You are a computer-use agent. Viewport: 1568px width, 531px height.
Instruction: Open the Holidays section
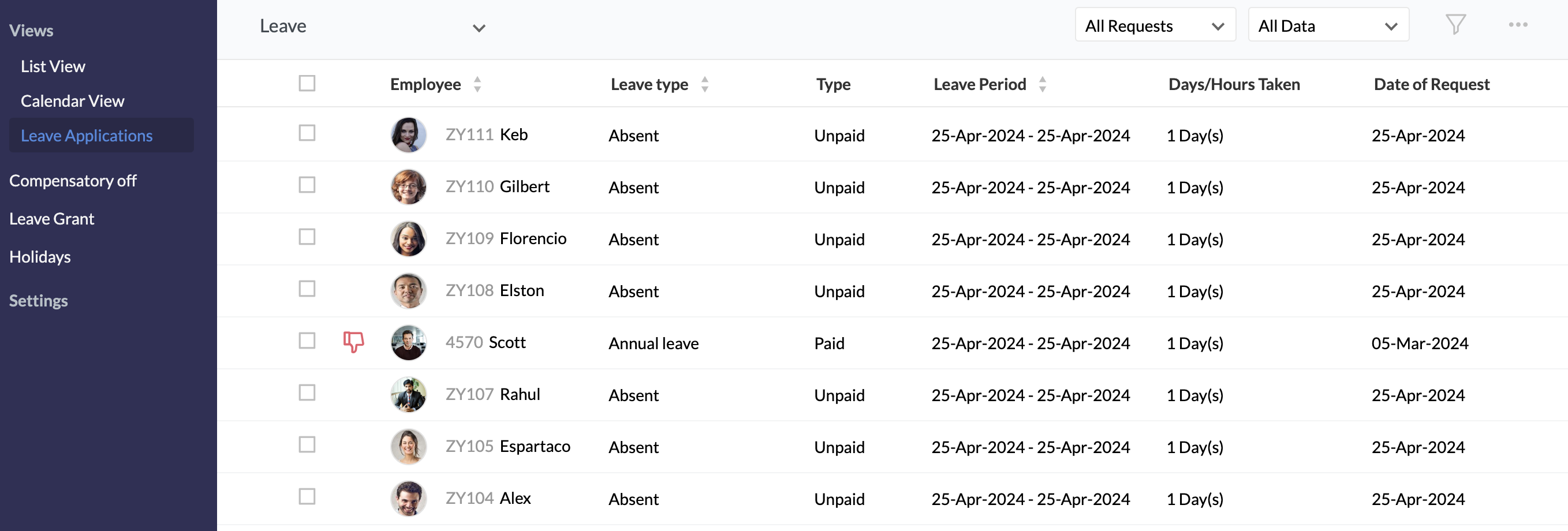(x=40, y=257)
